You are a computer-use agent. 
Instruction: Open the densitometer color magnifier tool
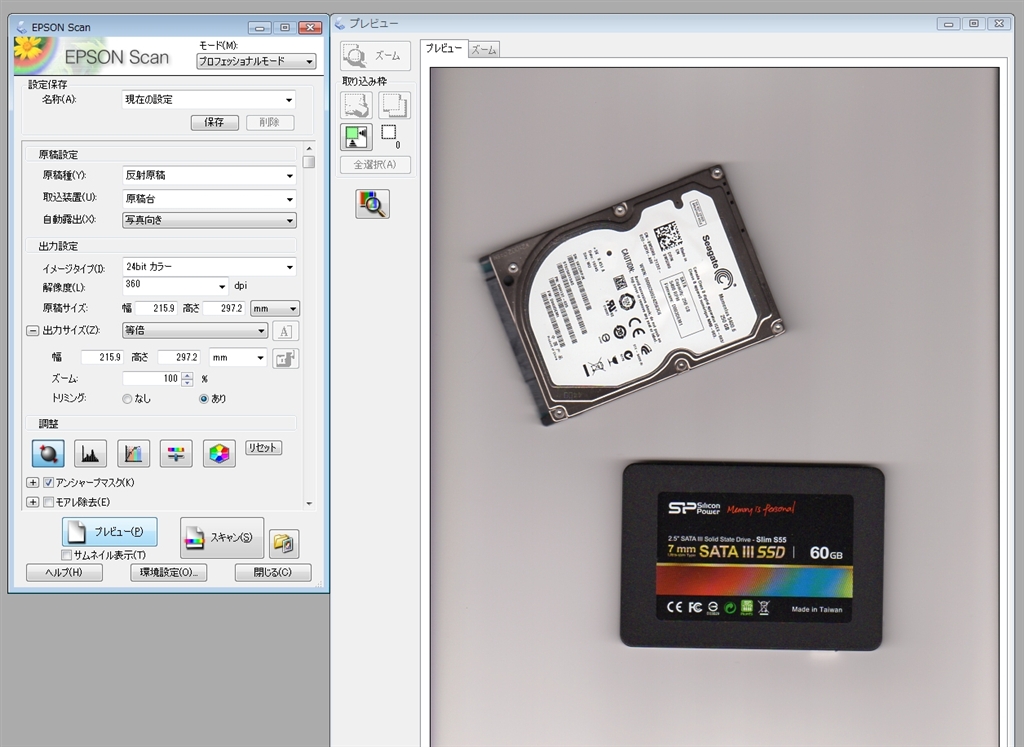[x=372, y=204]
